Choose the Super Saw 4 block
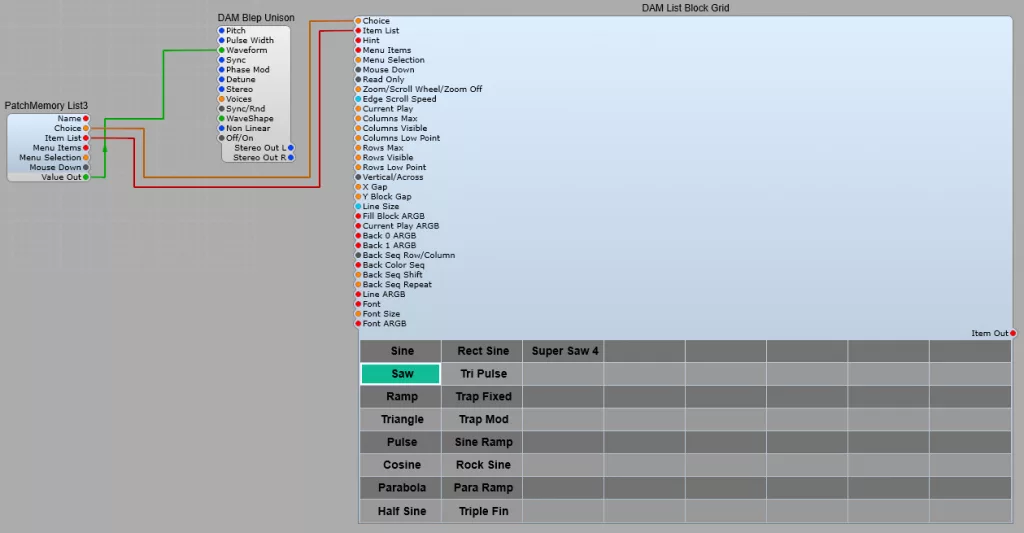 [x=564, y=351]
